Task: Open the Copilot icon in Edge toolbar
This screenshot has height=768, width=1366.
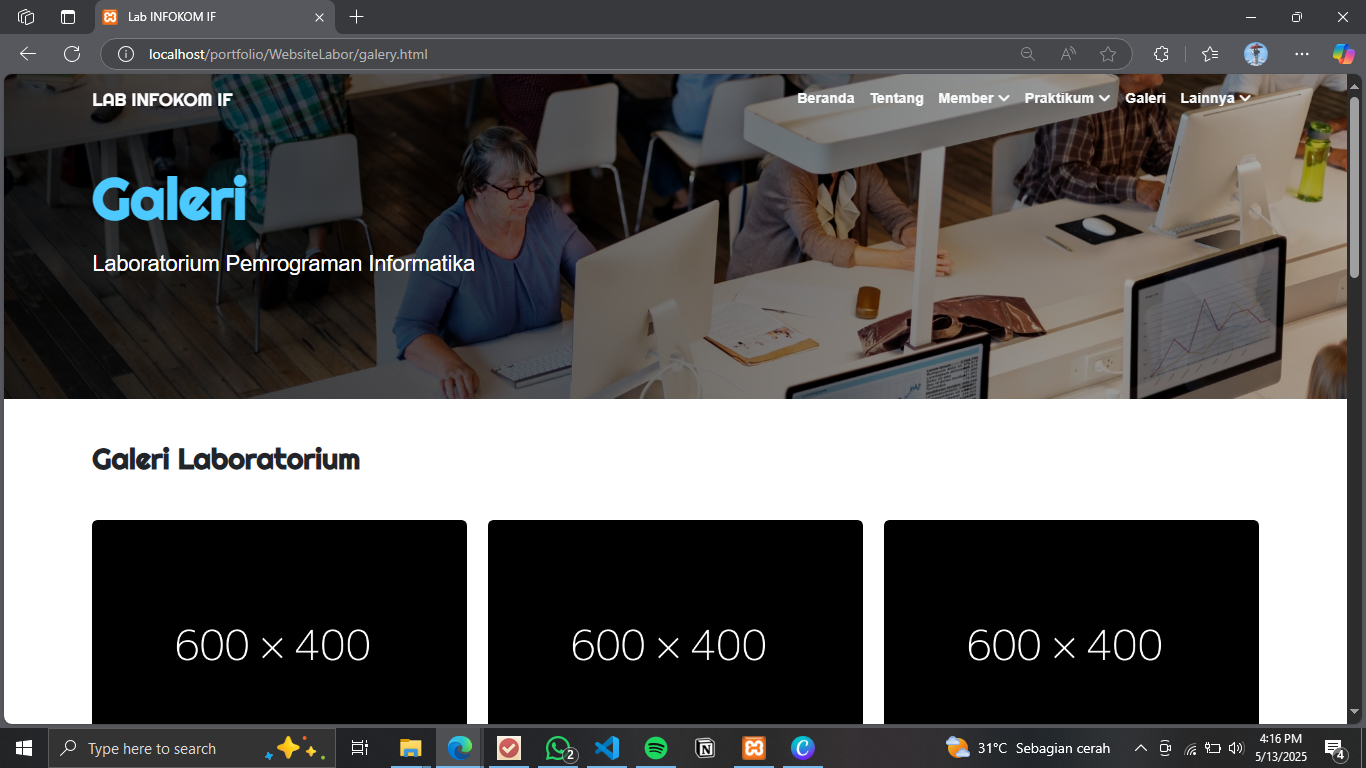Action: (x=1343, y=54)
